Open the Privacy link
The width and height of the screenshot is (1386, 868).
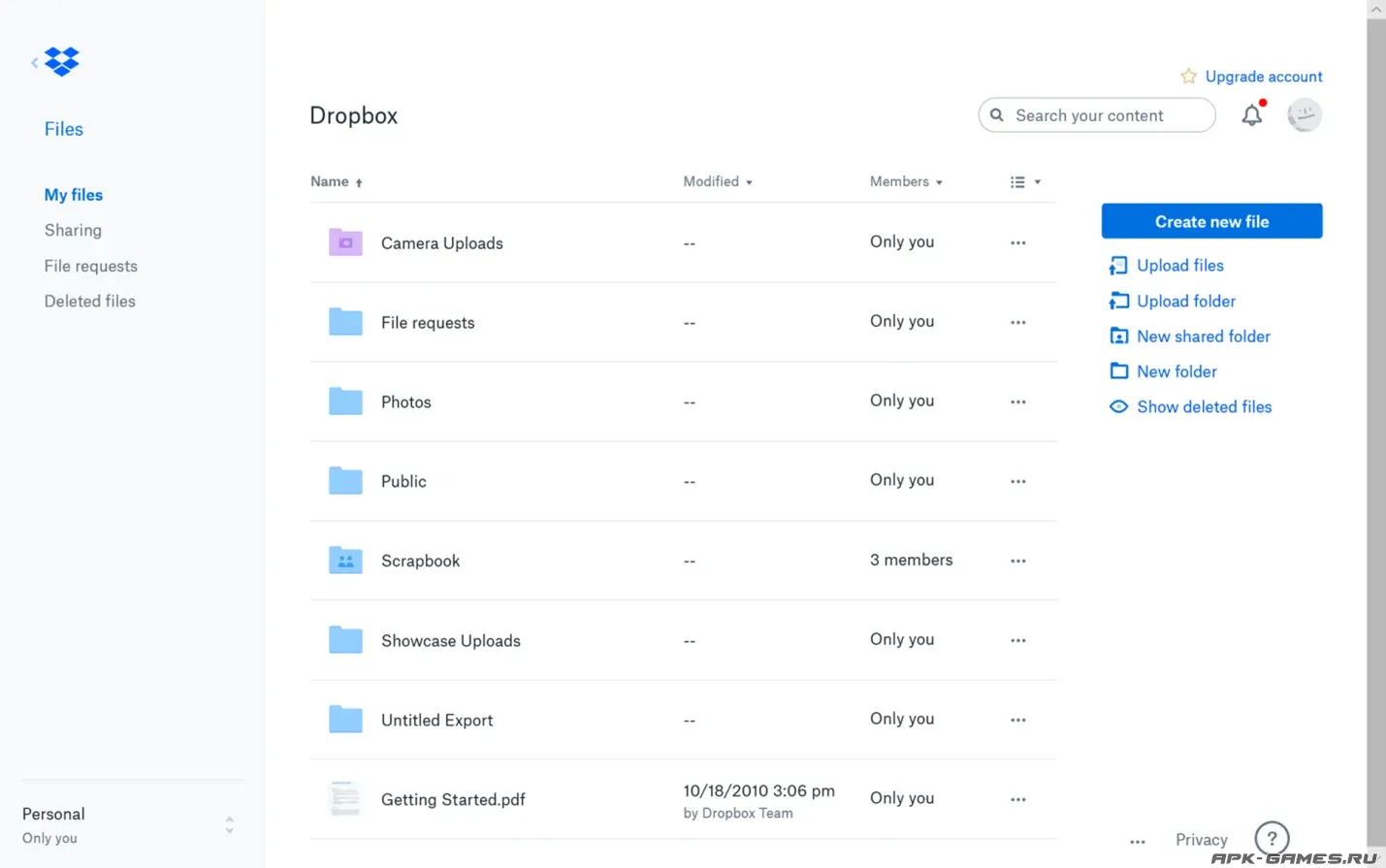[1202, 840]
